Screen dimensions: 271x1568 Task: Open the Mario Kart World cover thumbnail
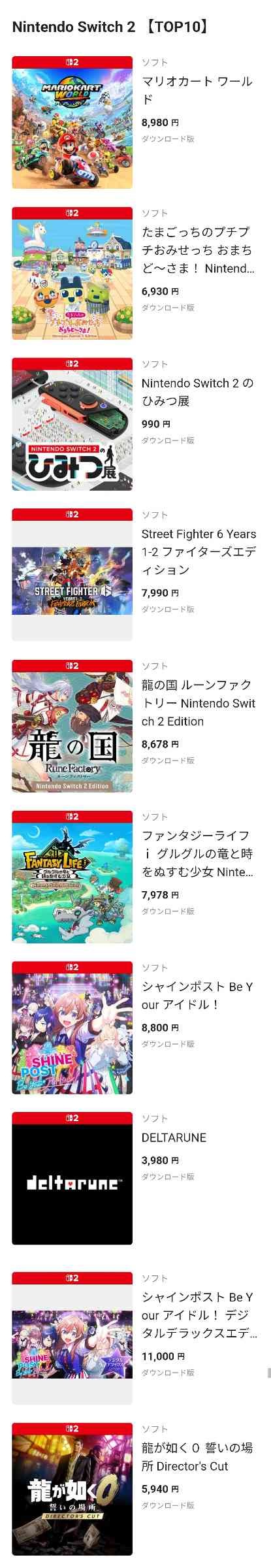(72, 122)
